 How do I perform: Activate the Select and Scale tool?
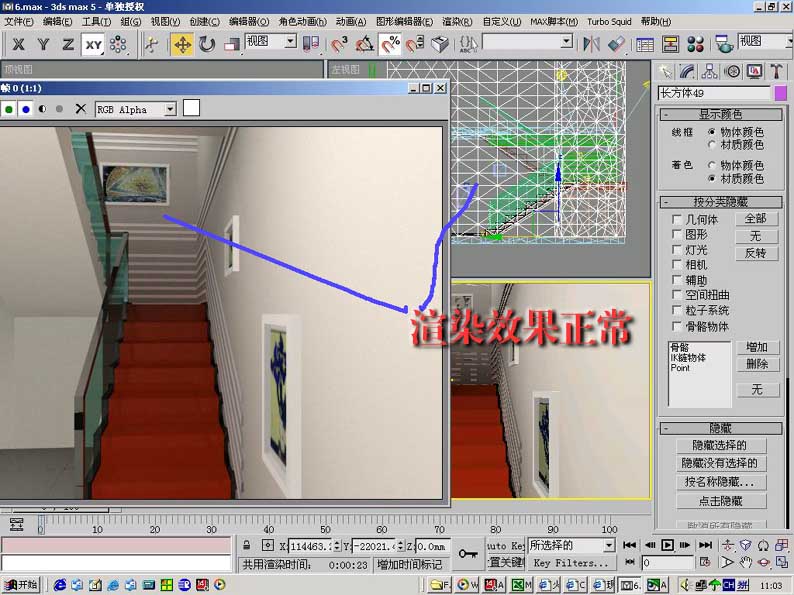pyautogui.click(x=231, y=45)
